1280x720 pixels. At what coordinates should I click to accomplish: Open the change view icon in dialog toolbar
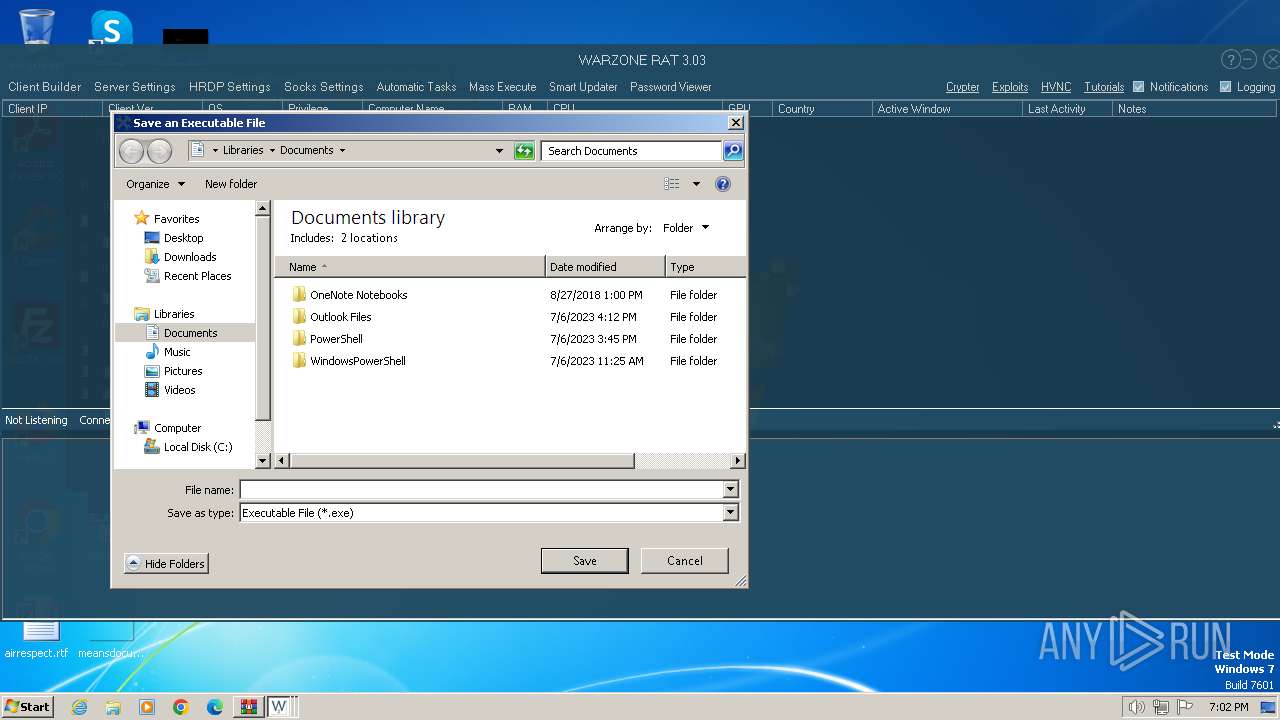coord(672,184)
